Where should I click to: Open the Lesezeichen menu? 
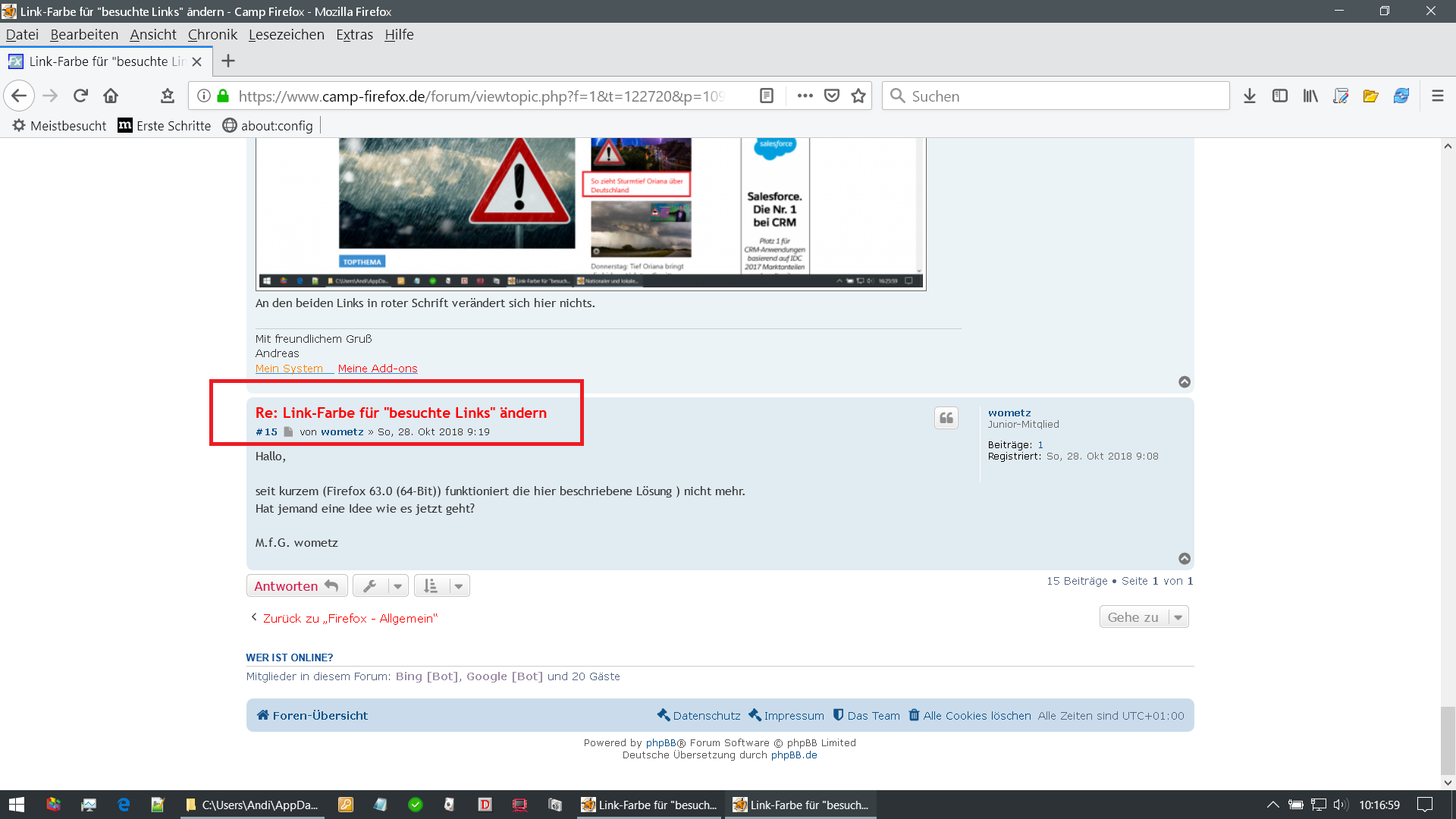286,34
